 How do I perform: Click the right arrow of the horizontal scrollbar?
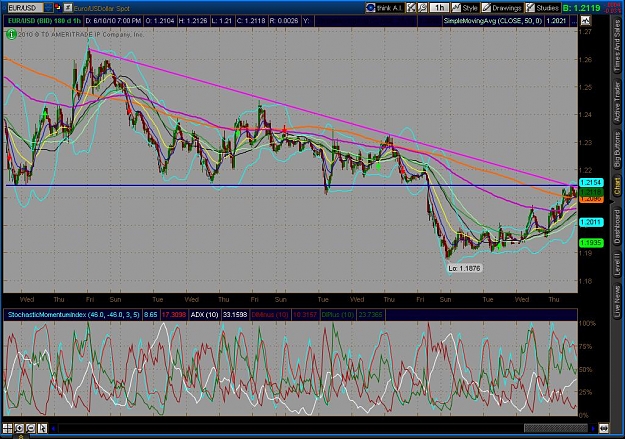(593, 429)
